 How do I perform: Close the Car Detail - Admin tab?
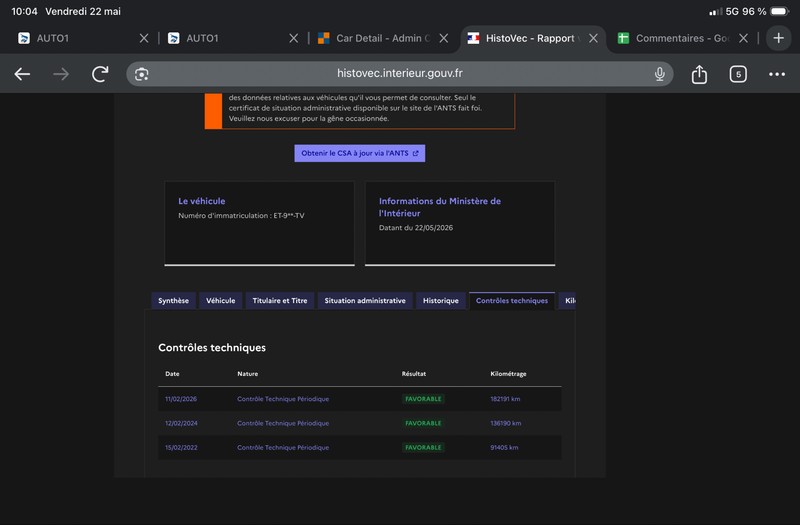443,38
